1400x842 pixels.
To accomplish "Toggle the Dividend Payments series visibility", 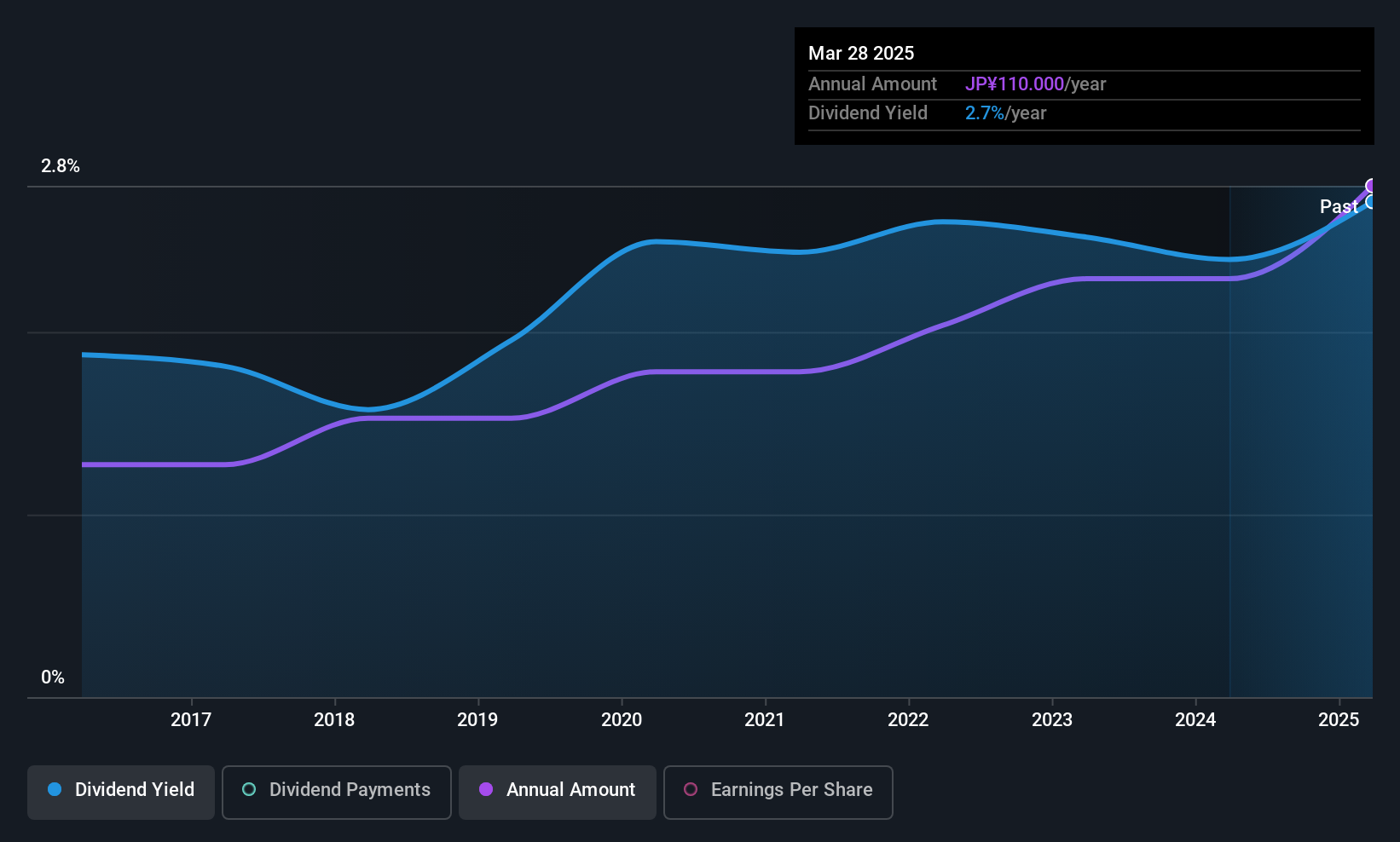I will click(336, 791).
